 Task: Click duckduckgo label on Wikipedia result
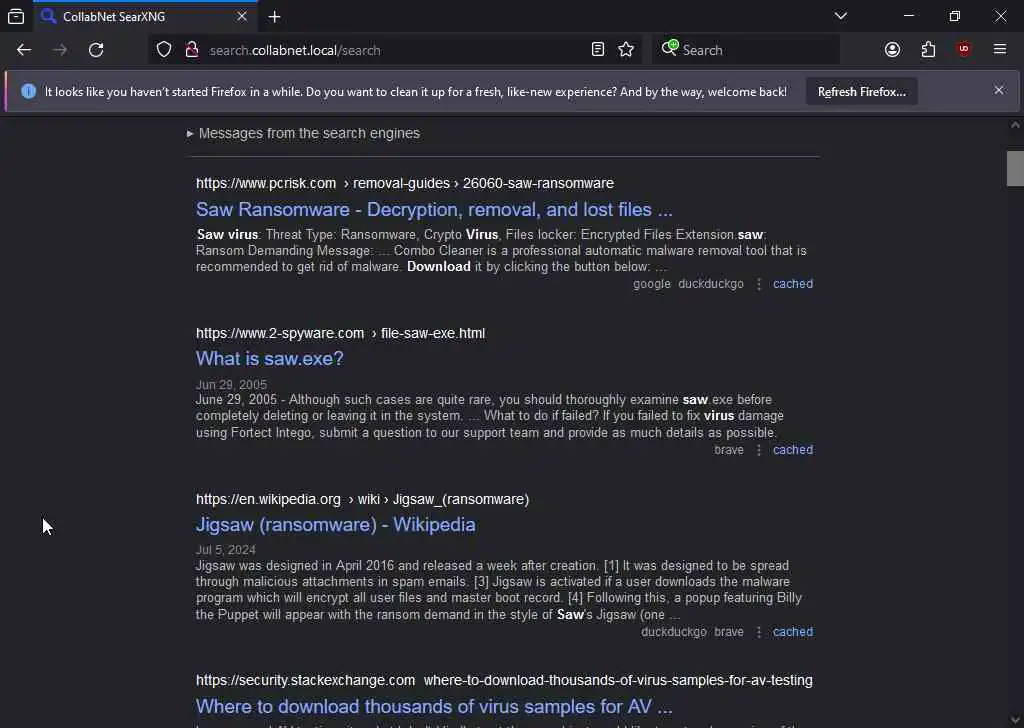click(x=674, y=632)
